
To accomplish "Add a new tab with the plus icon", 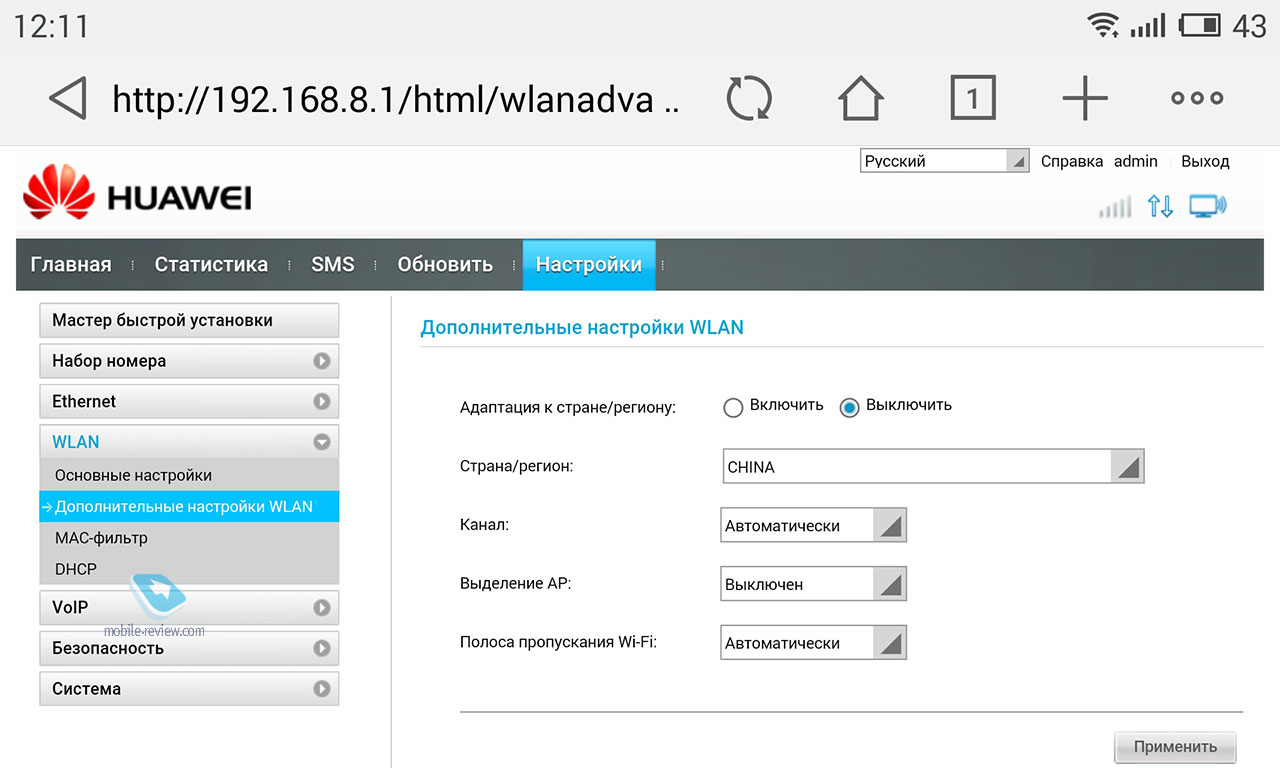I will coord(1085,99).
